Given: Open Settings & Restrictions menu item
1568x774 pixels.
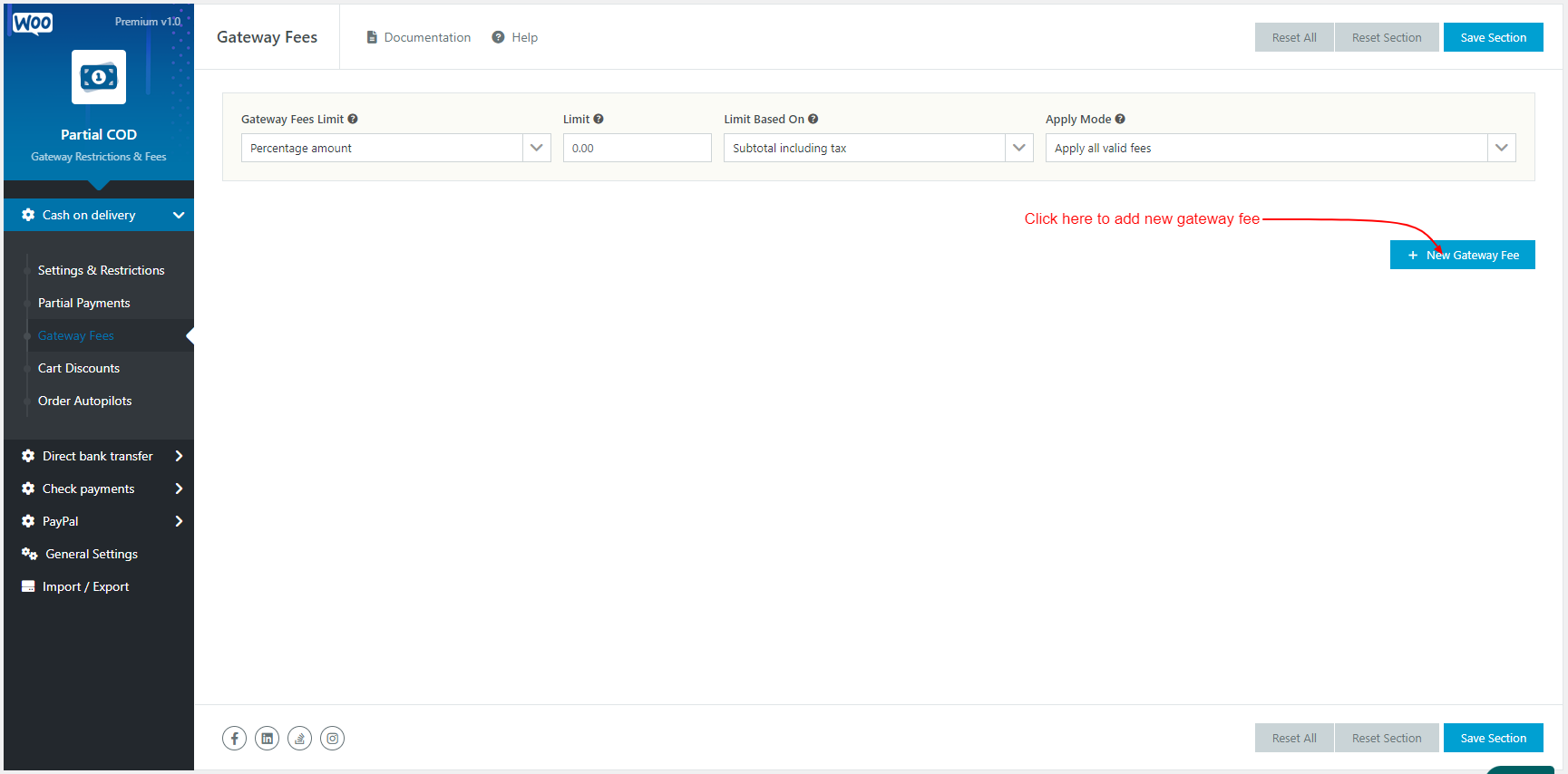Looking at the screenshot, I should click(x=102, y=270).
